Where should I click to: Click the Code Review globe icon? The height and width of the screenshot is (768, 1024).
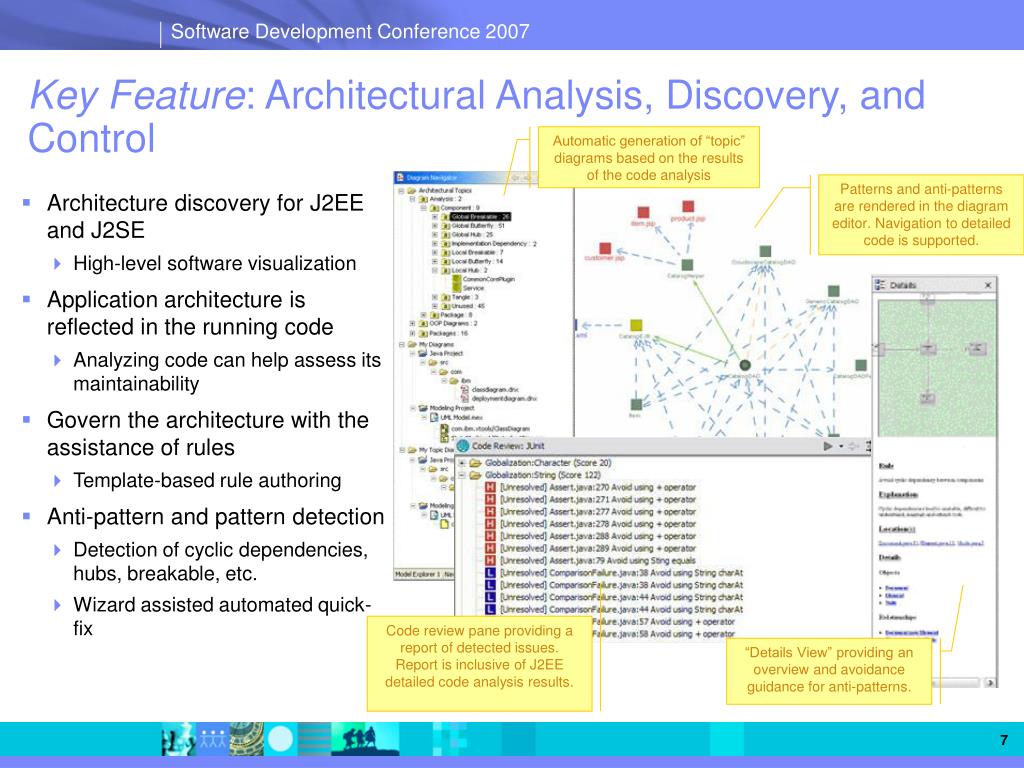coord(463,446)
